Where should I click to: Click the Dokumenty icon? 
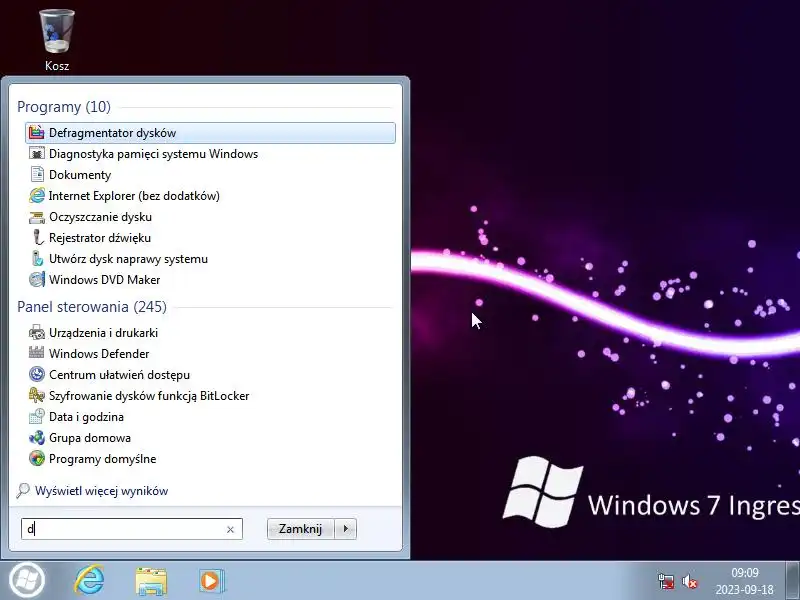pyautogui.click(x=37, y=174)
